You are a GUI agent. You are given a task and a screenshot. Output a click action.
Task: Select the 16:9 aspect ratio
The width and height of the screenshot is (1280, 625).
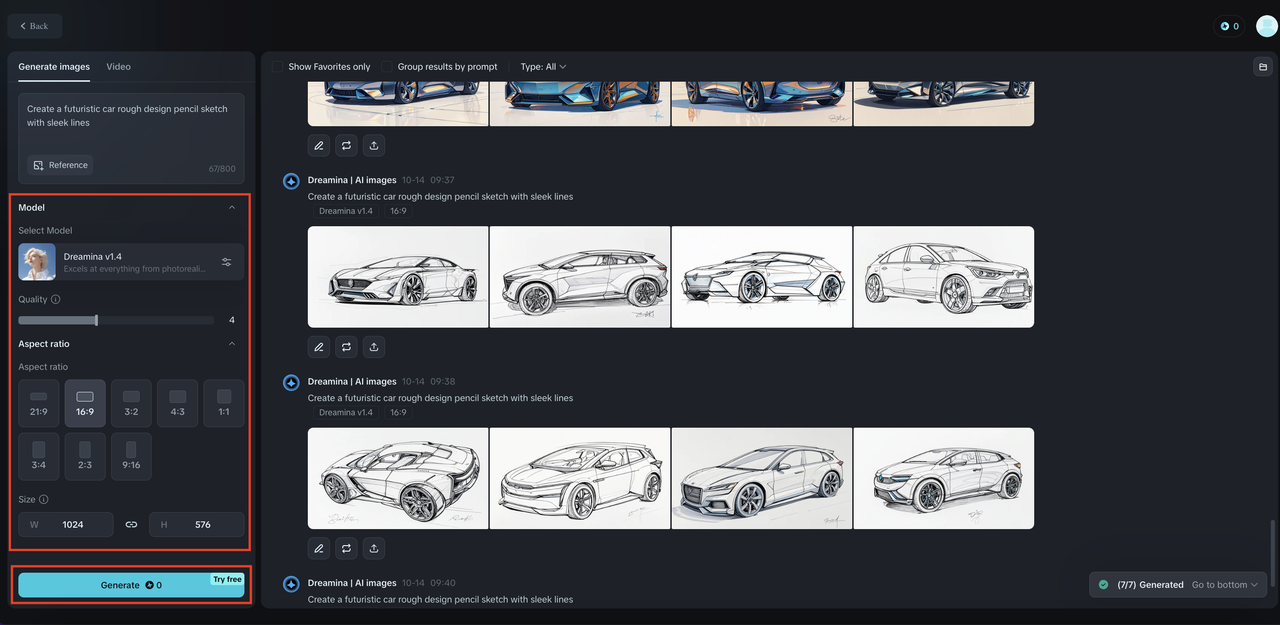(x=85, y=403)
